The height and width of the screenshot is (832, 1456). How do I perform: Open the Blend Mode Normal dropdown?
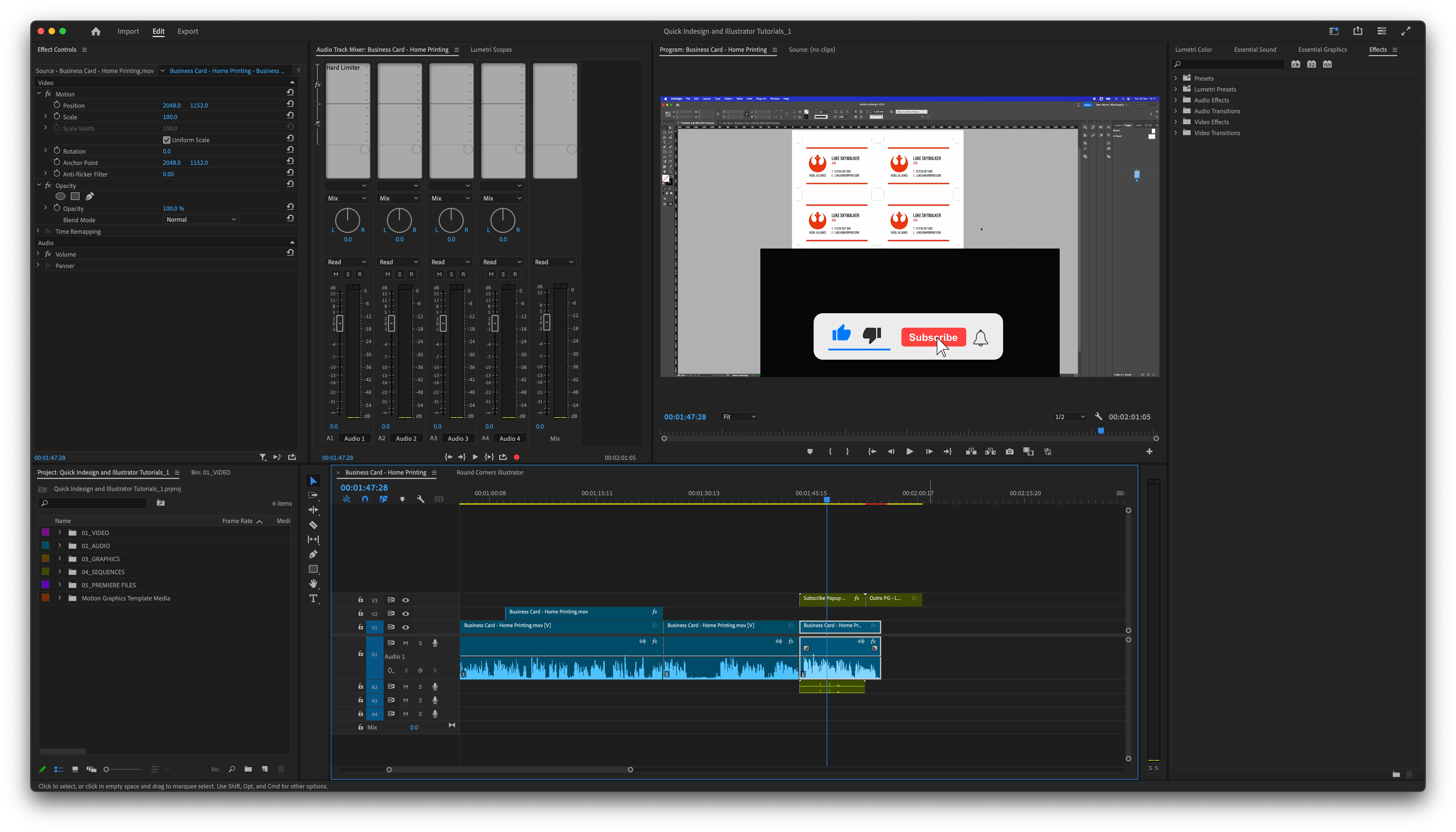[x=201, y=219]
